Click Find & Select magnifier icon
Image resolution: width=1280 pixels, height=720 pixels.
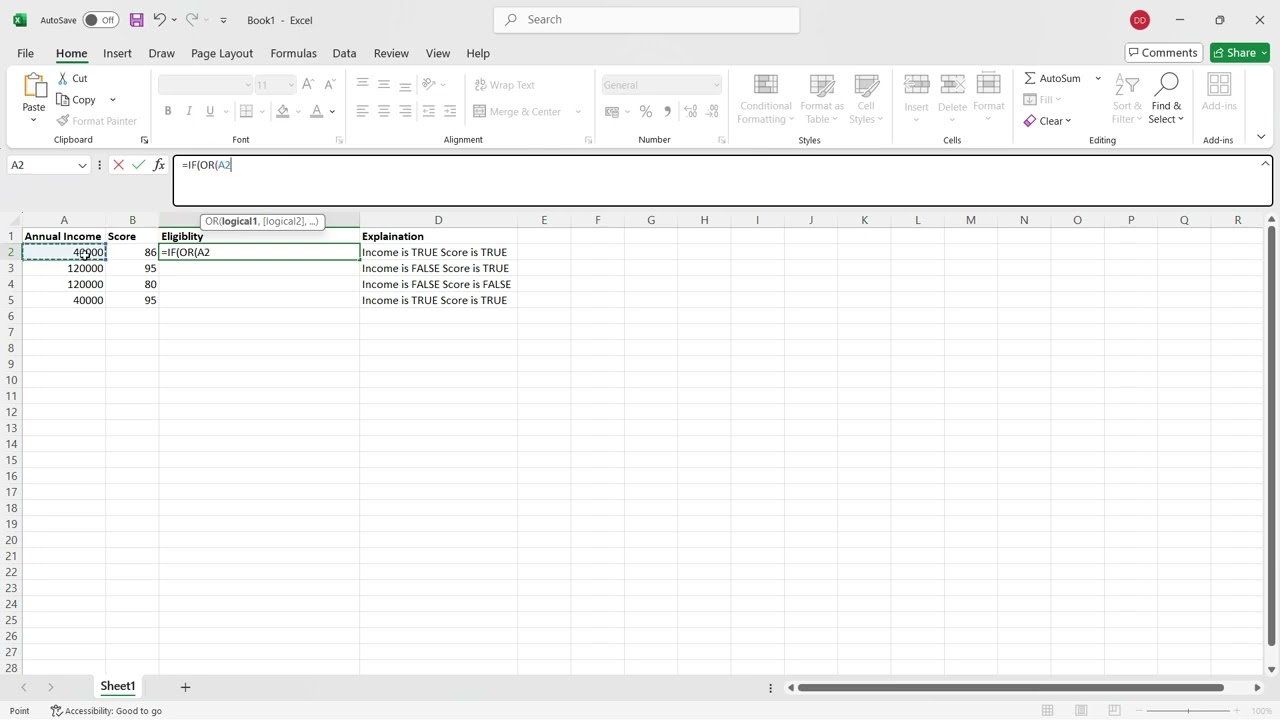click(x=1166, y=85)
